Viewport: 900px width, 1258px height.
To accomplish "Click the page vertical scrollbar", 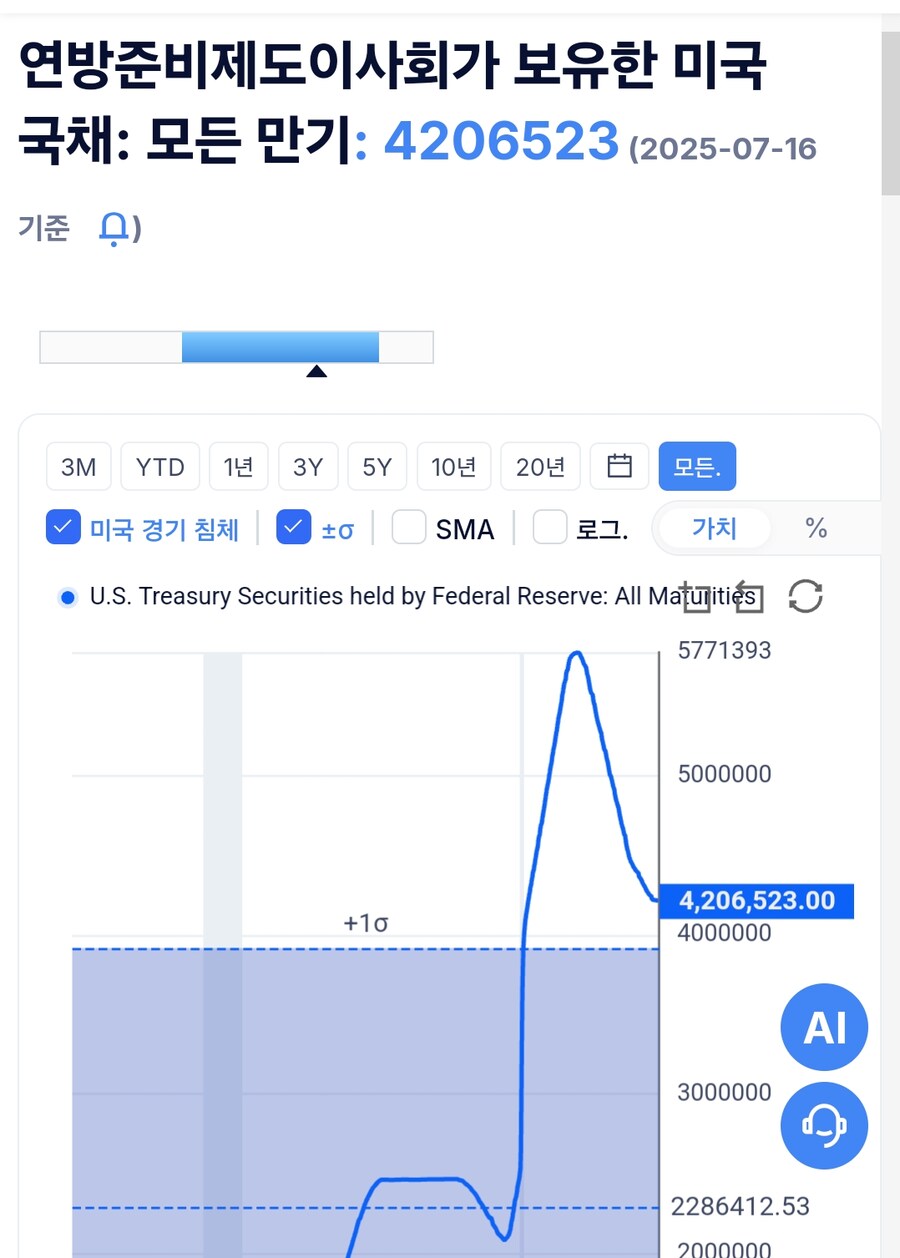I will point(890,110).
